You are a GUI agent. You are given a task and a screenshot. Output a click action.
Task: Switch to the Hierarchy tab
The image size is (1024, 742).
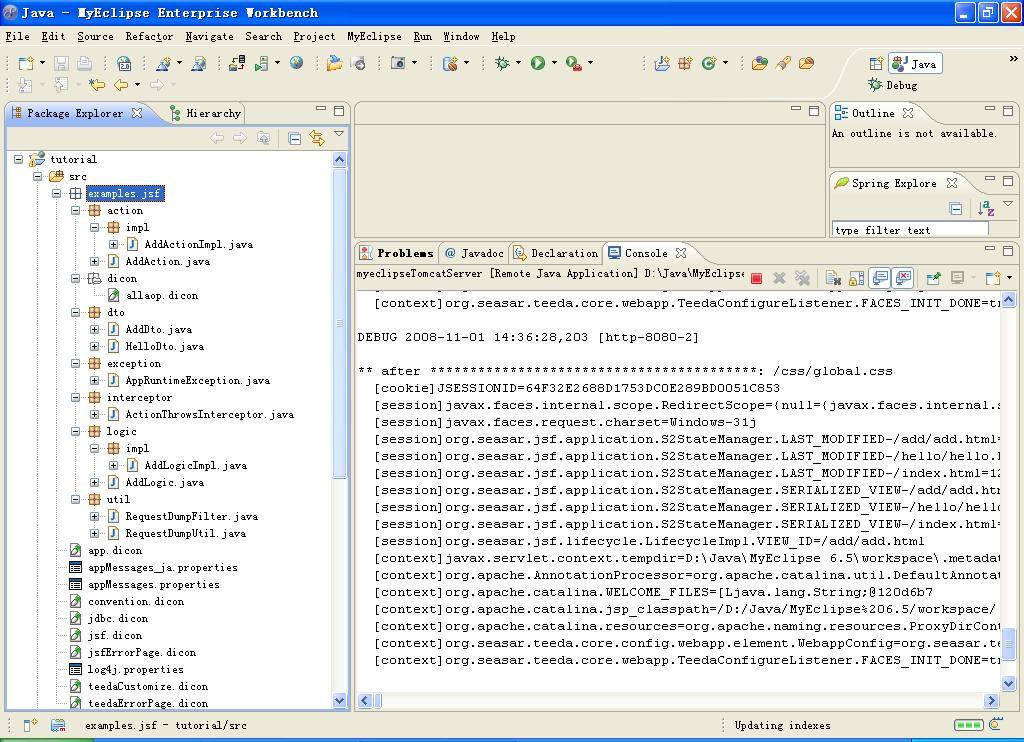point(205,114)
